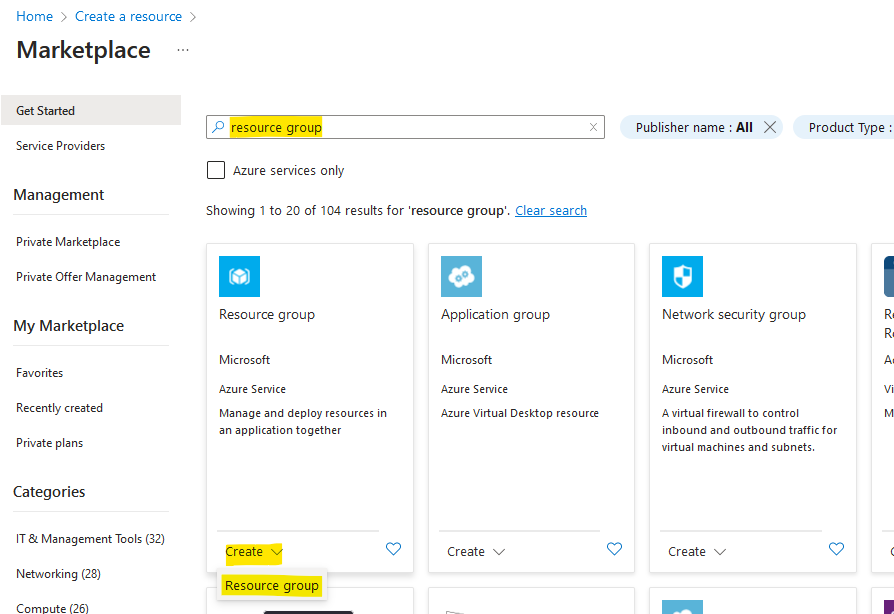This screenshot has height=614, width=894.
Task: Clear the search text via the X icon
Action: (x=593, y=127)
